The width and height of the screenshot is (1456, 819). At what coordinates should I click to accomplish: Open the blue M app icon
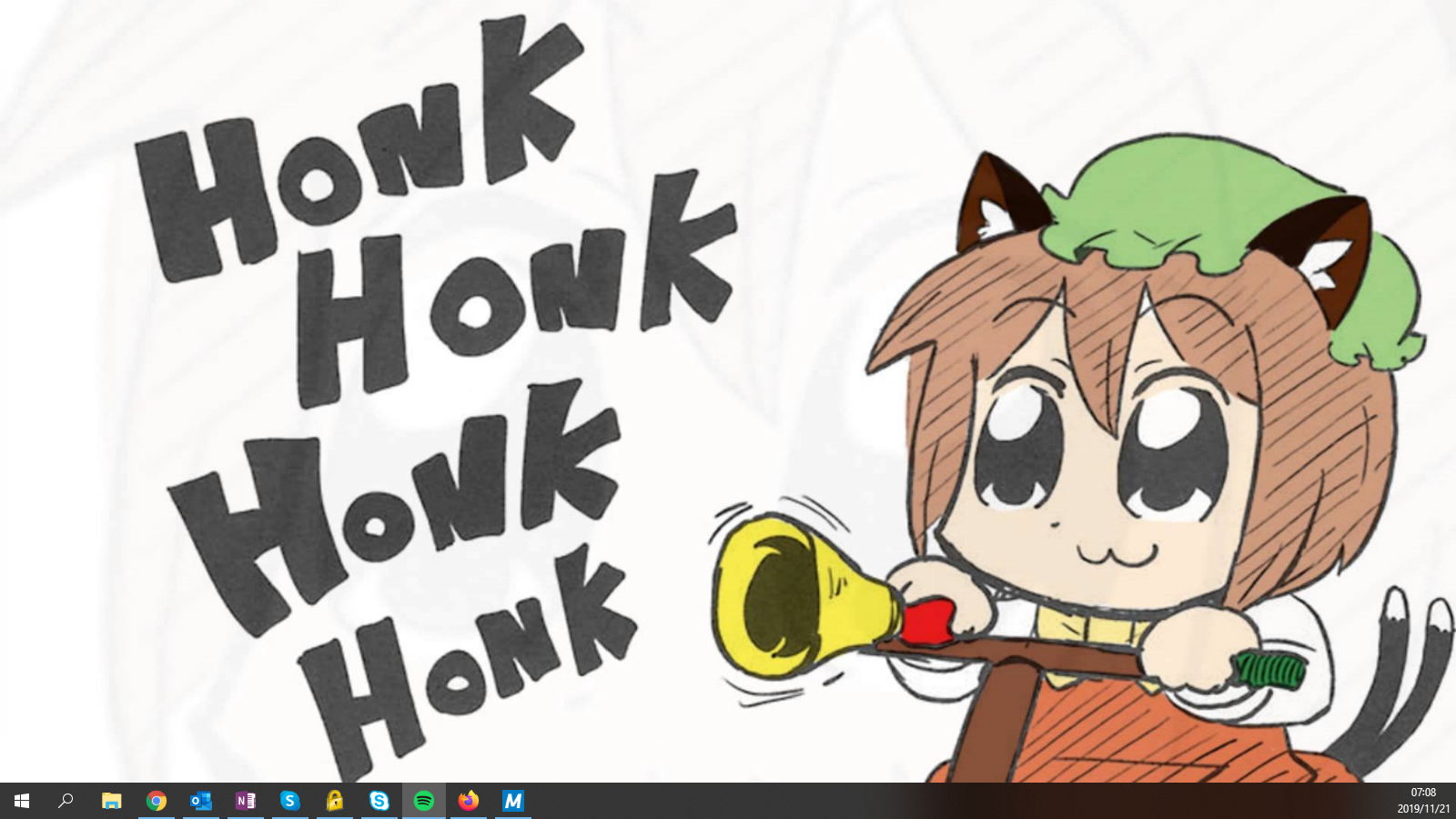[x=513, y=801]
